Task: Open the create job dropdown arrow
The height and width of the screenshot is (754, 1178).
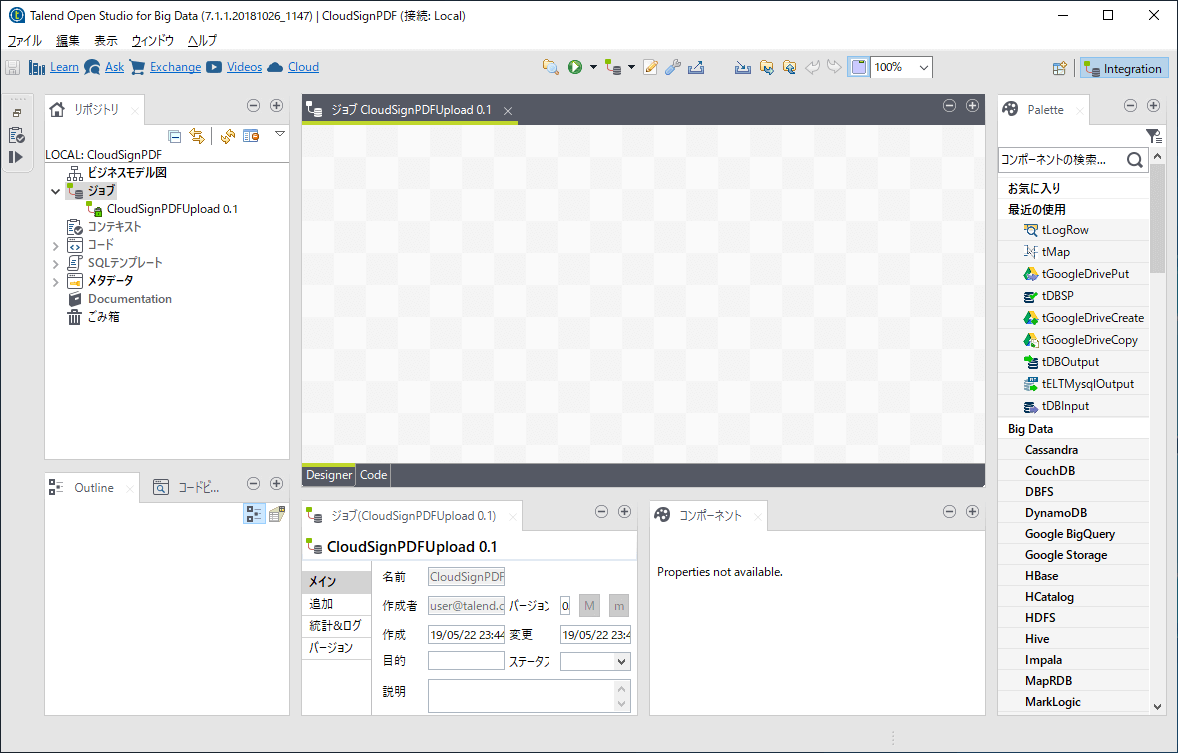Action: (x=631, y=68)
